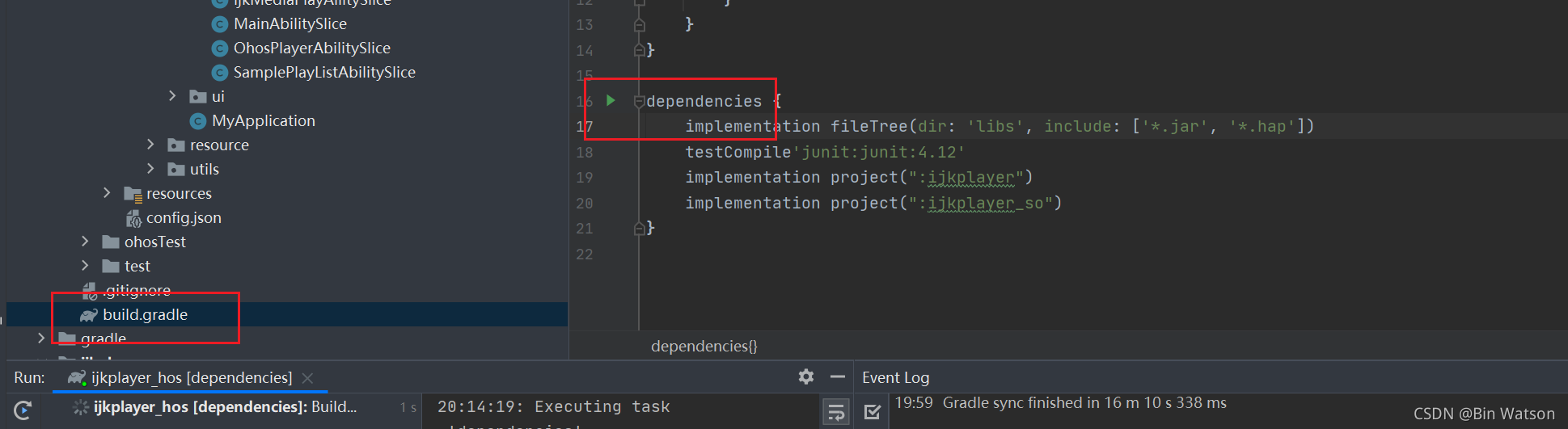Fold the dependencies block at line 16
The image size is (1568, 429).
tap(639, 101)
